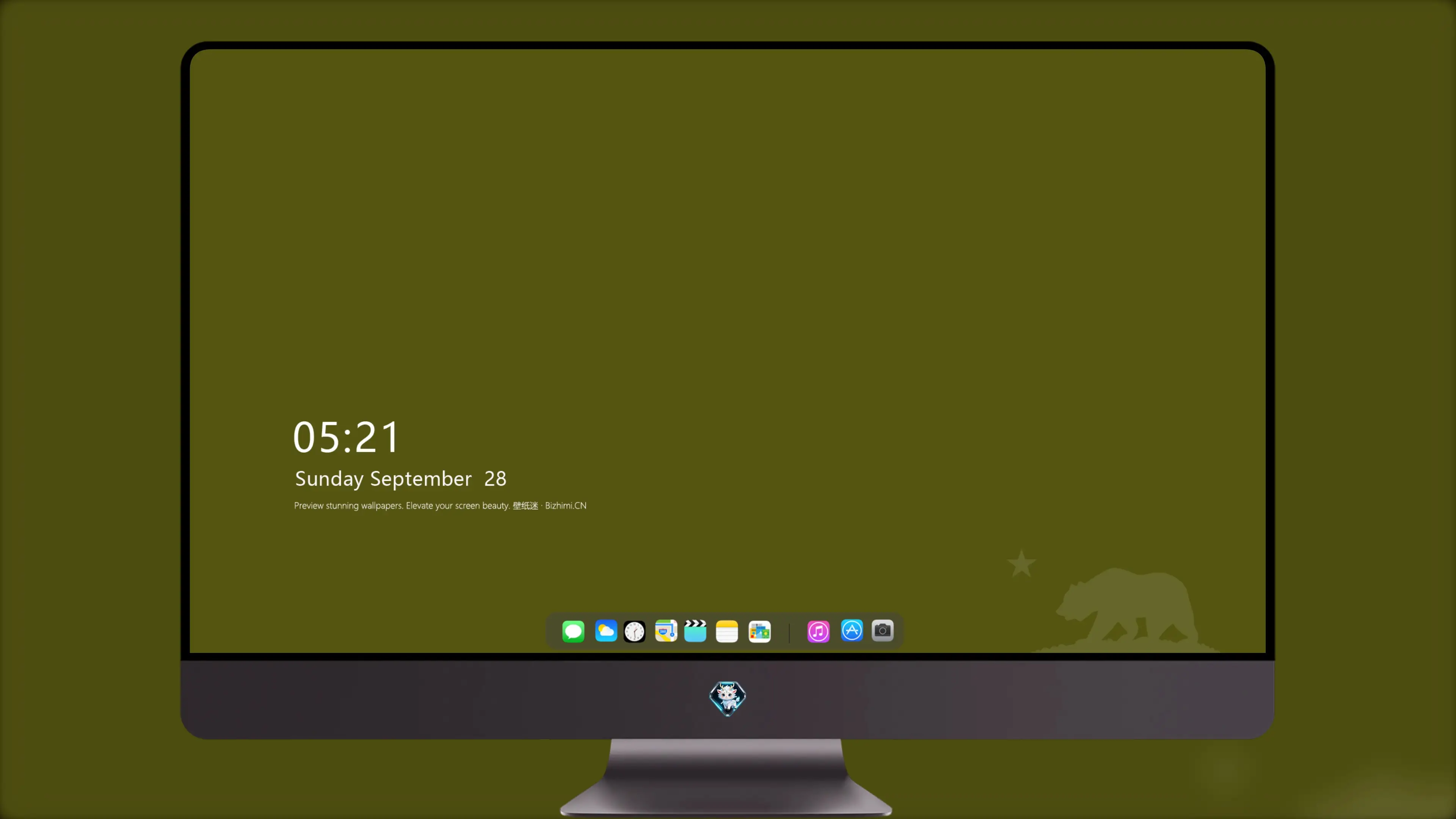1456x819 pixels.
Task: Click the colorful collage icon beside Notes
Action: [x=759, y=631]
